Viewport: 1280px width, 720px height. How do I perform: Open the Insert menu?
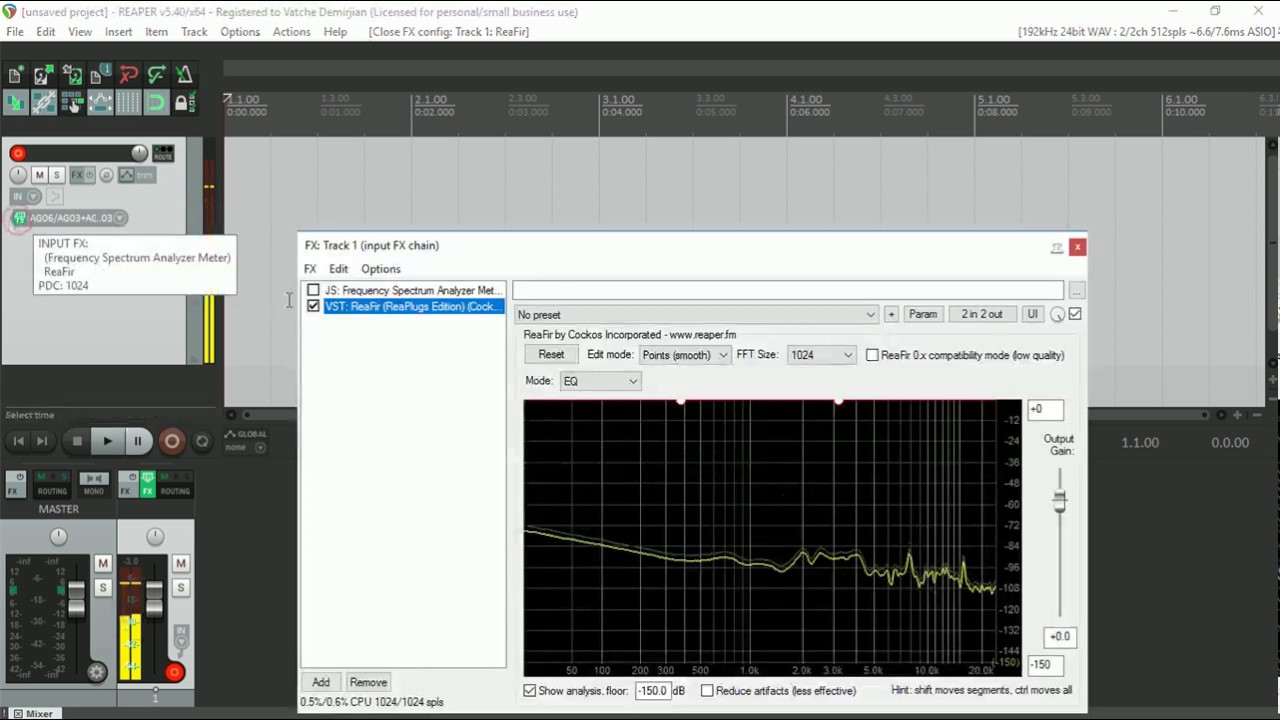point(118,32)
